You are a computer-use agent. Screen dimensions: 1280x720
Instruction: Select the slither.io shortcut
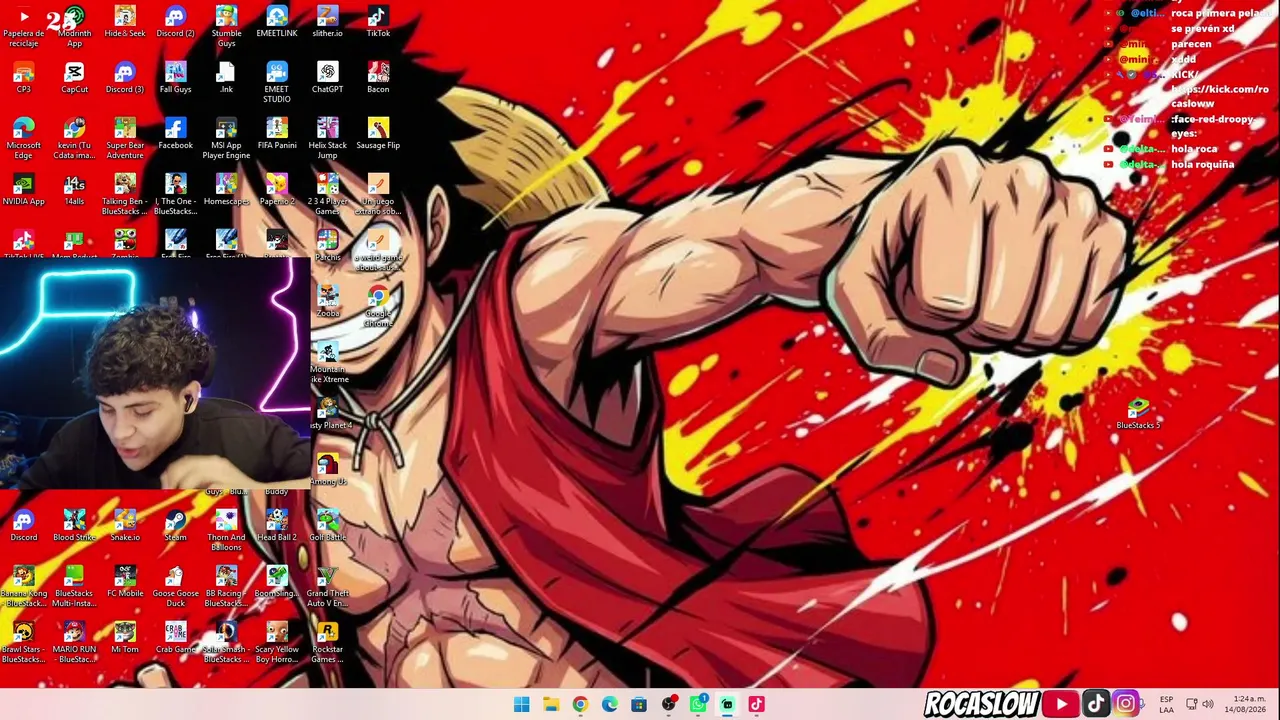tap(327, 22)
